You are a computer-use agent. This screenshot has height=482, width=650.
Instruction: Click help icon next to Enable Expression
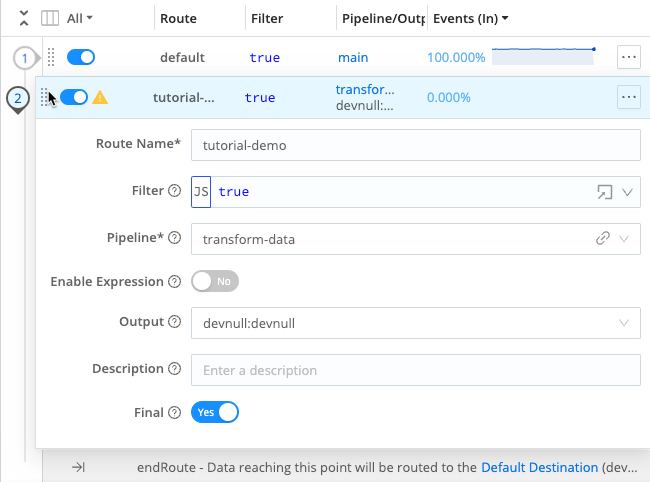coord(174,282)
